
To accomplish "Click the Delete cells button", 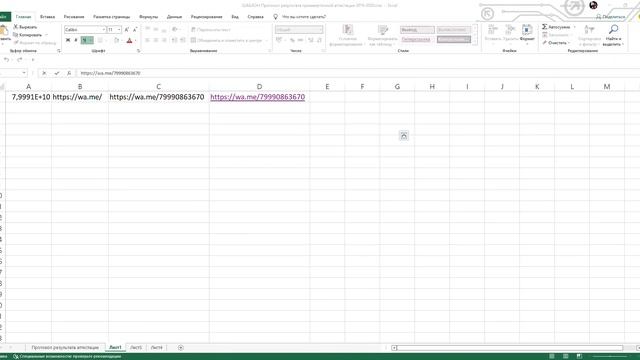I will pos(510,33).
